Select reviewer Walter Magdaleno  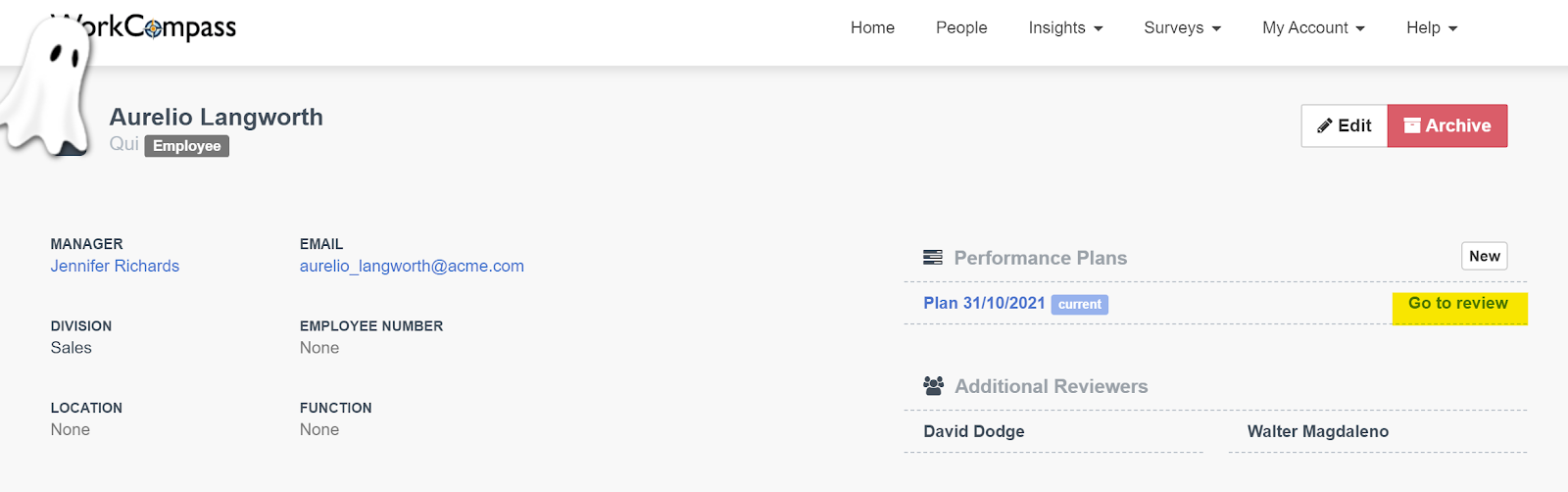1317,431
